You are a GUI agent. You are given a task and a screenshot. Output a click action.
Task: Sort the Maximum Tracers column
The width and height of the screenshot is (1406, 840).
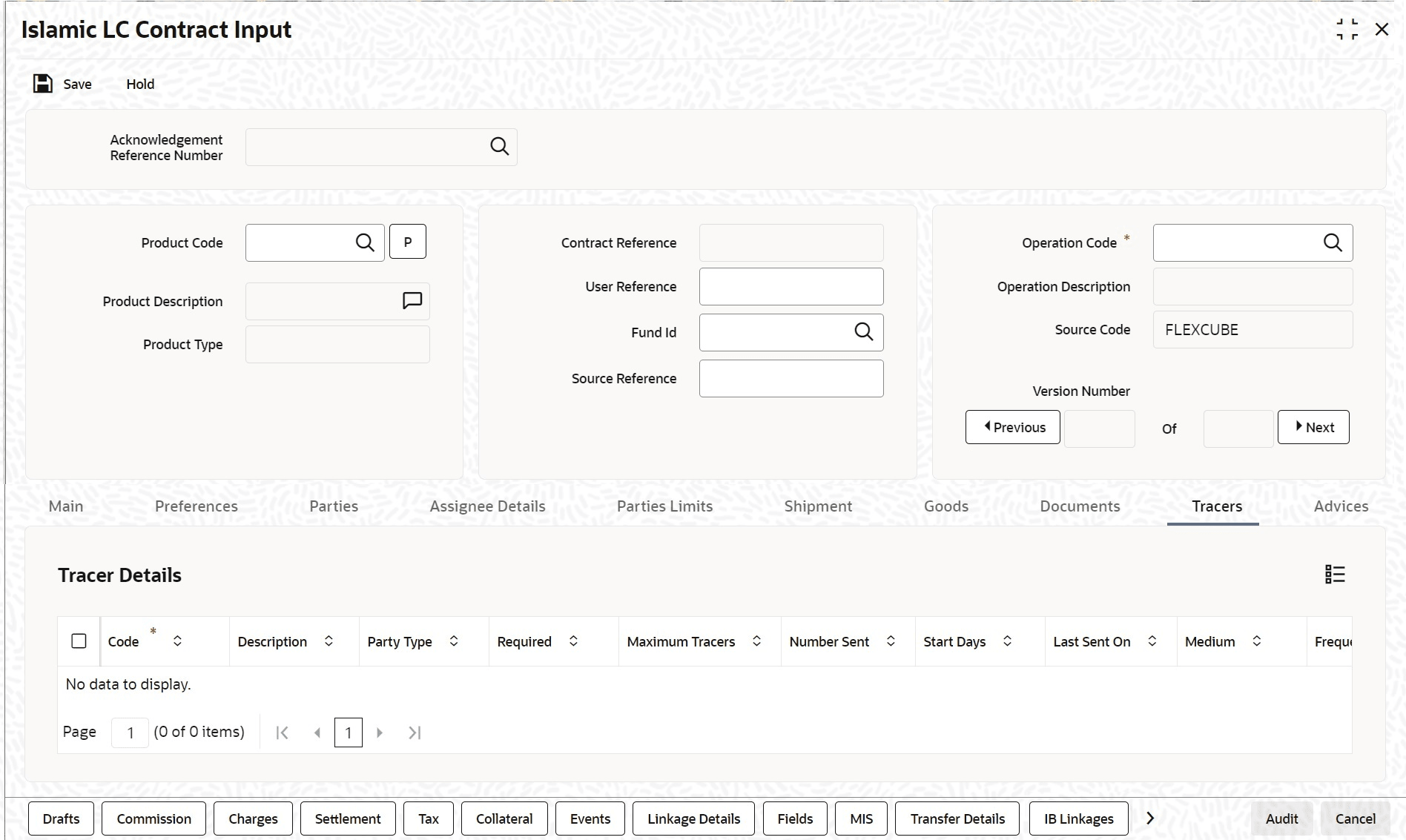(x=756, y=641)
